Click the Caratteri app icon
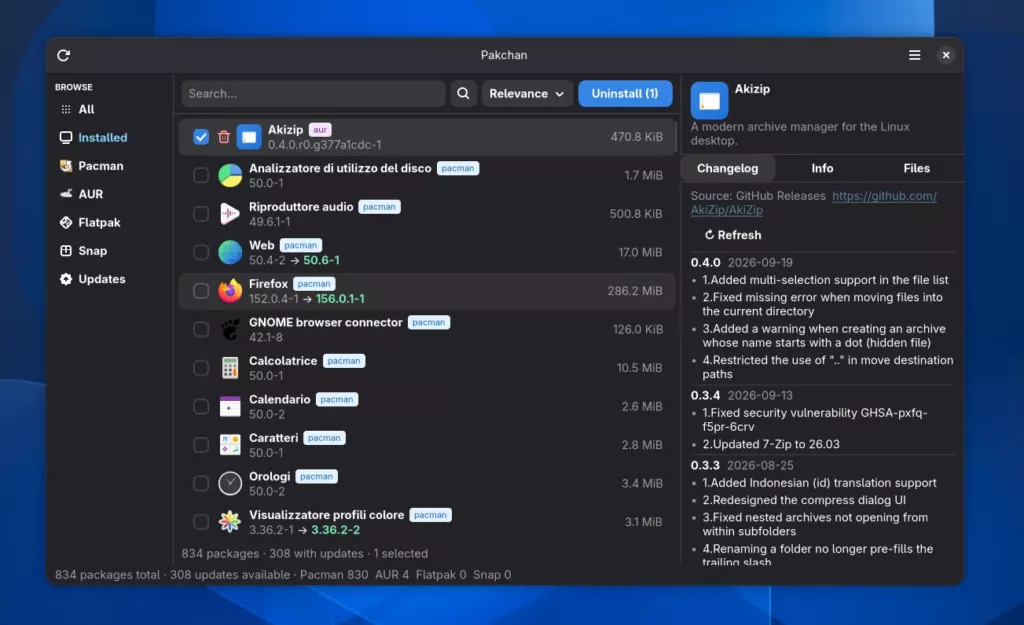 [x=230, y=445]
